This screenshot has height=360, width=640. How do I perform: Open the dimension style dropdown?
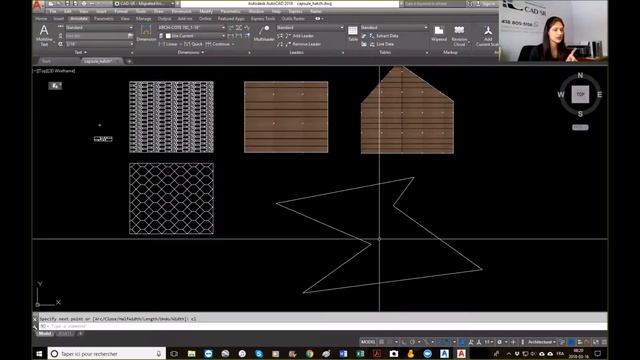(x=191, y=28)
